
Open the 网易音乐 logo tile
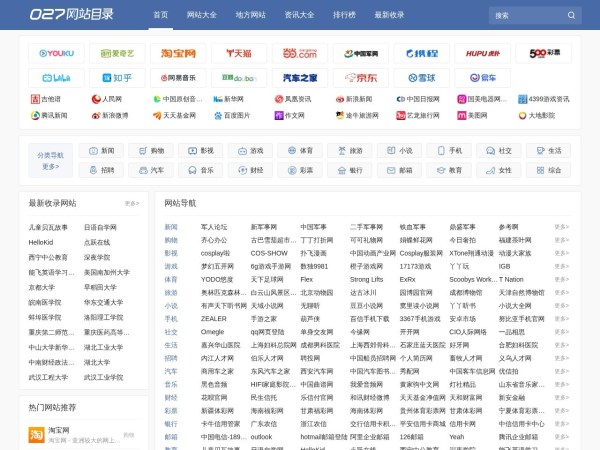click(x=178, y=78)
